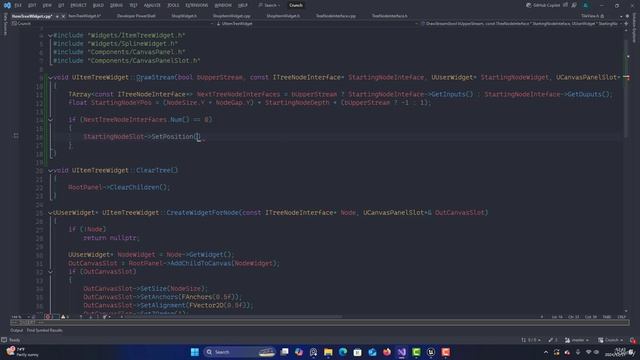Image resolution: width=640 pixels, height=360 pixels.
Task: Open the Crunch repository selector
Action: coord(611,340)
